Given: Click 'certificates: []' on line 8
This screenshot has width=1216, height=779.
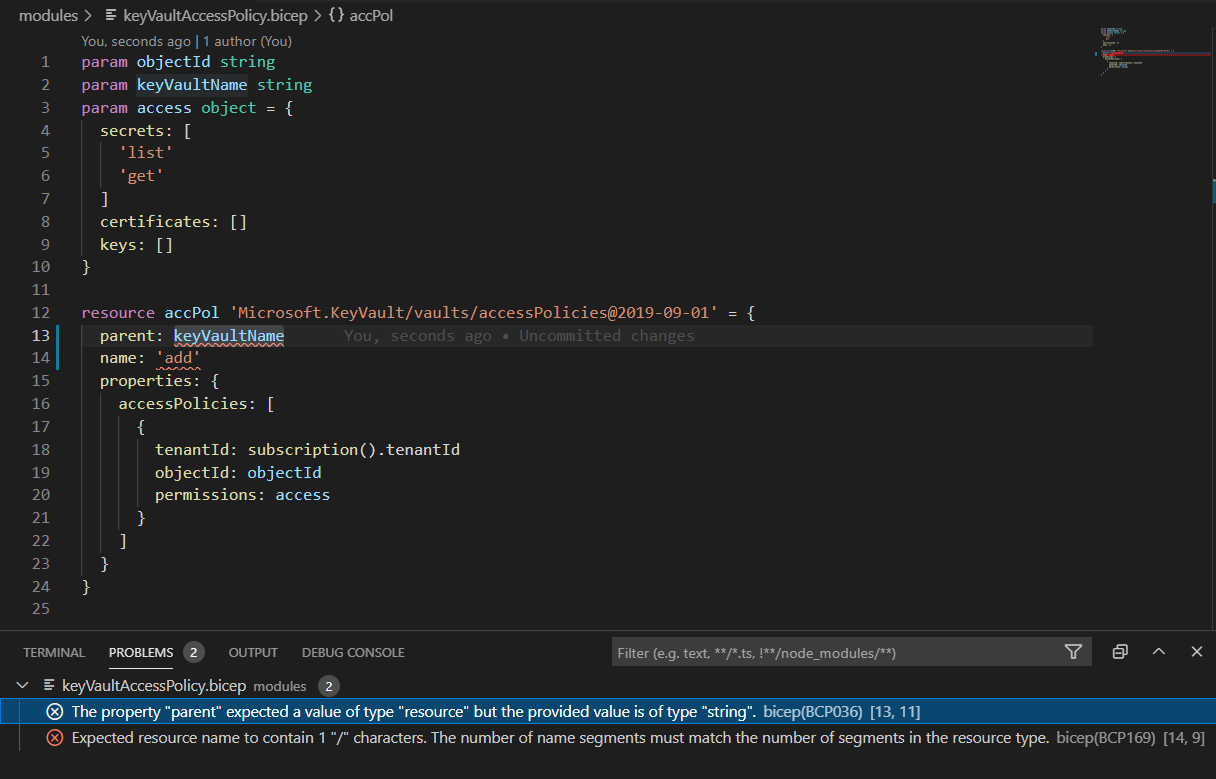Looking at the screenshot, I should pos(173,222).
